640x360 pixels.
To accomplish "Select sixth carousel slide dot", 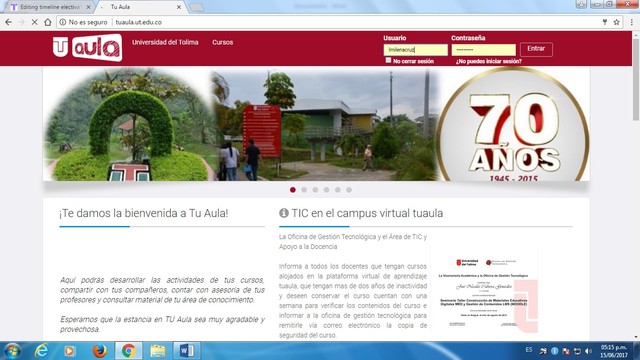I will coord(349,190).
